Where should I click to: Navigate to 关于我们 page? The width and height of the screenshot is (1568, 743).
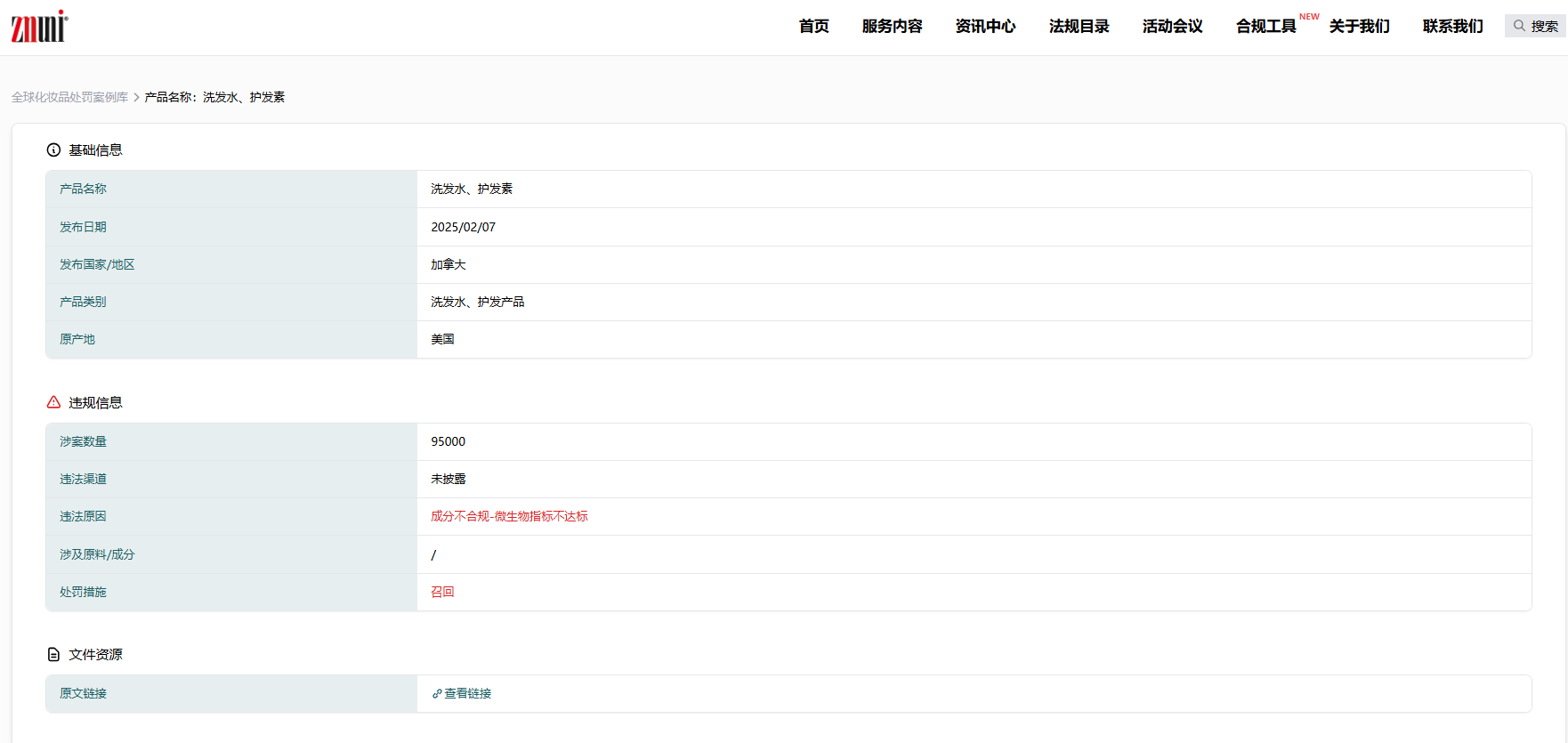(1359, 27)
